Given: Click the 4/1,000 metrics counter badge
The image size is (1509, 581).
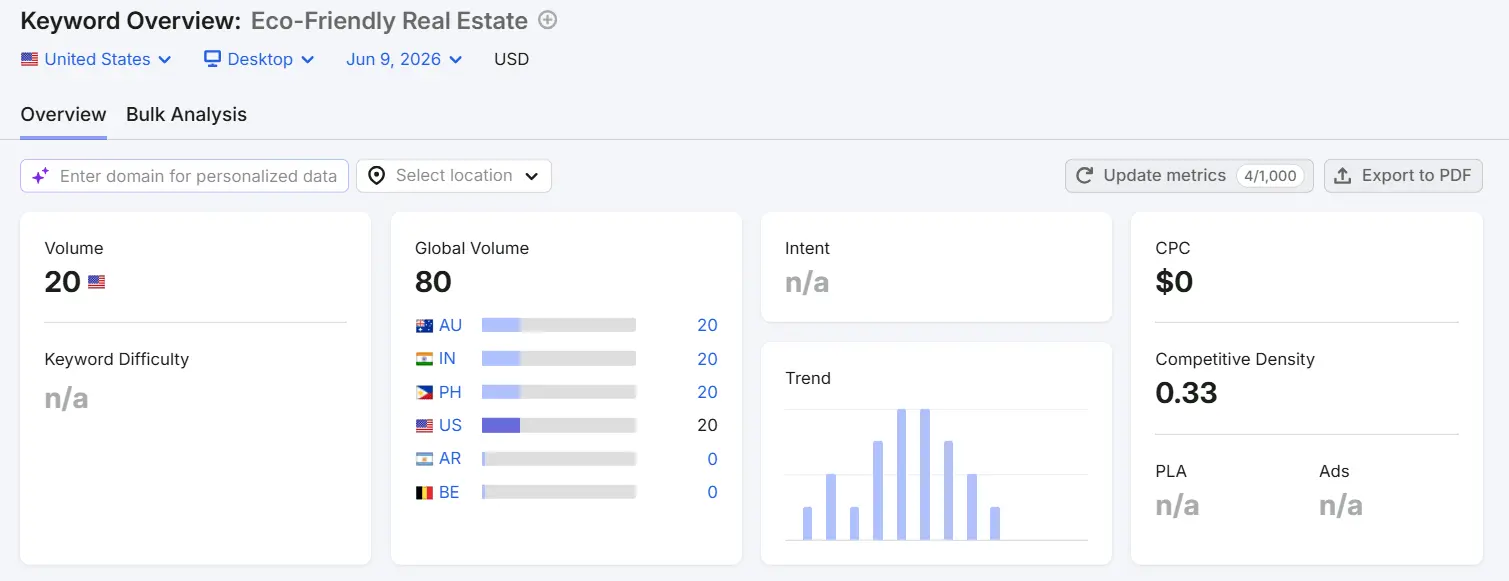Looking at the screenshot, I should tap(1270, 176).
